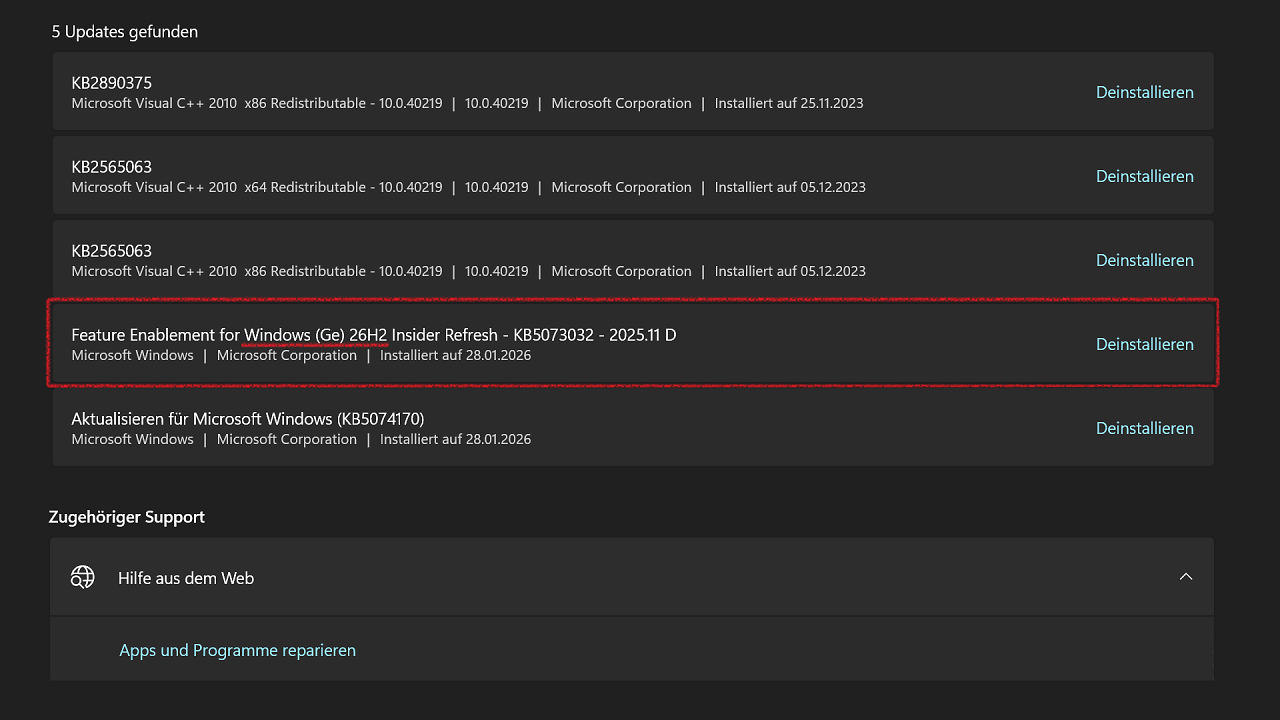Image resolution: width=1280 pixels, height=720 pixels.
Task: Click Deinstallieren for the x64 Redistributable KB2565063
Action: (1145, 176)
